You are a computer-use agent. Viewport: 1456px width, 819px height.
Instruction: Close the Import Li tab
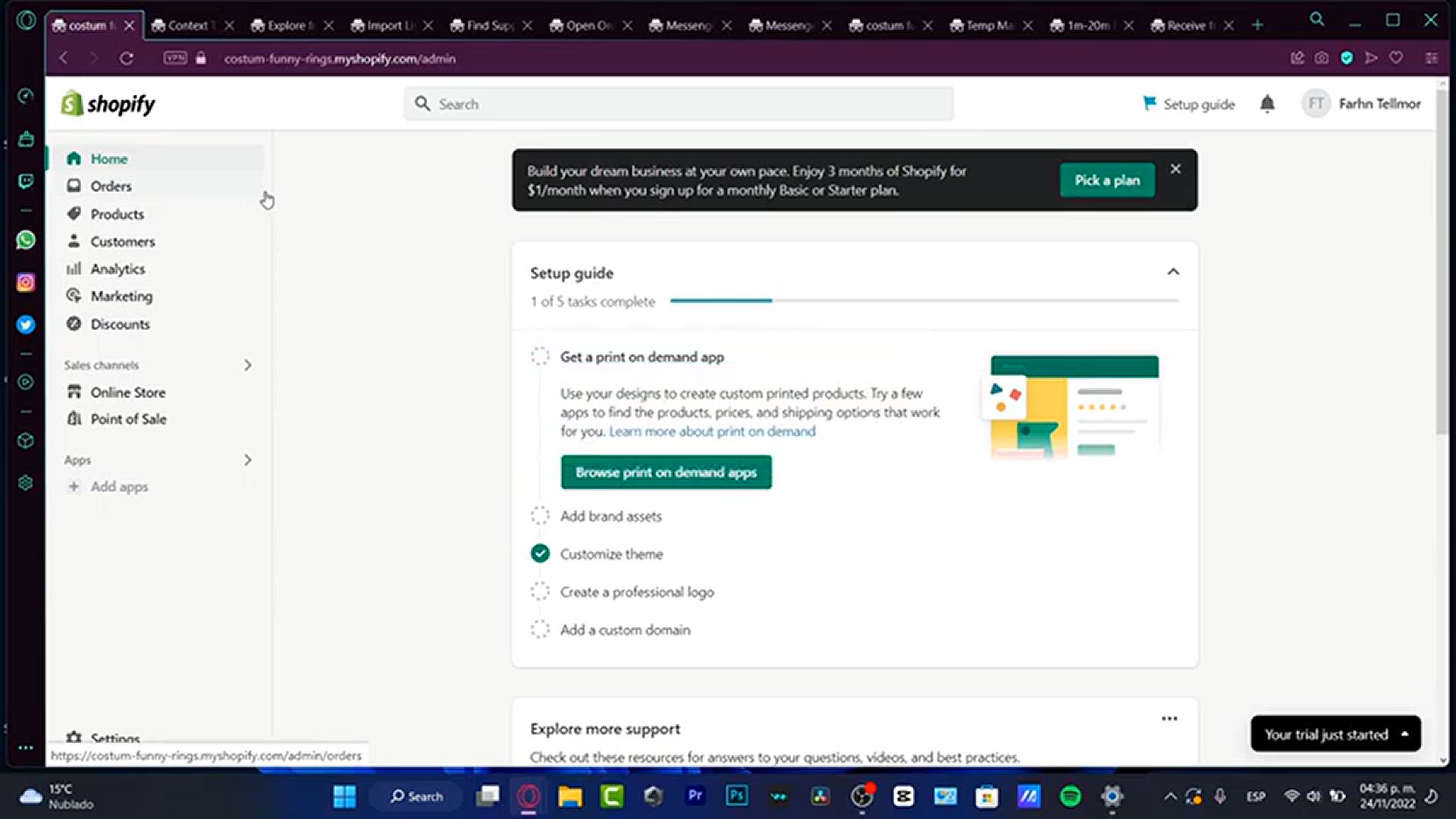[x=428, y=26]
